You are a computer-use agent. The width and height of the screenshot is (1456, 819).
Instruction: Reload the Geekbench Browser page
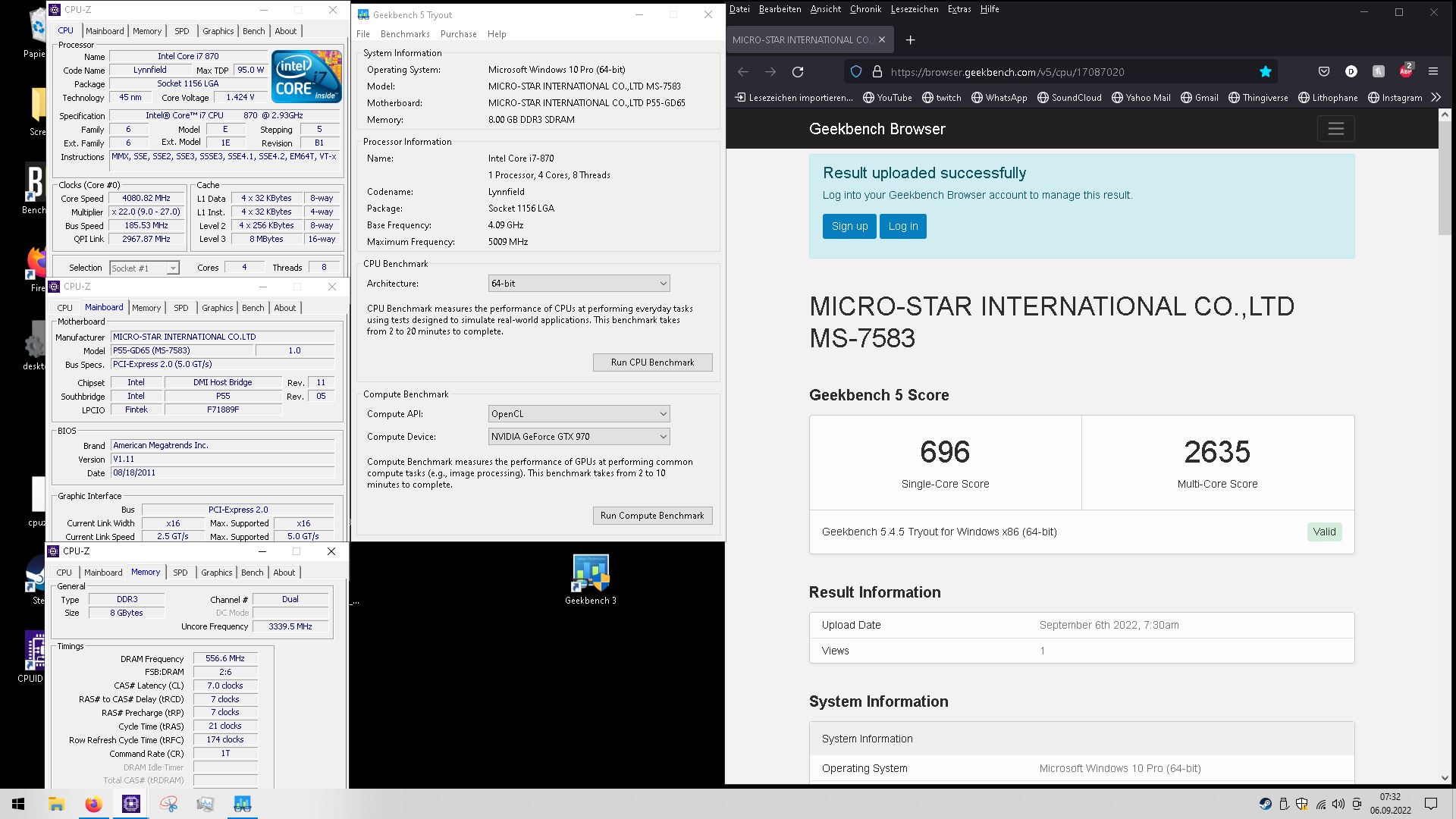[798, 72]
